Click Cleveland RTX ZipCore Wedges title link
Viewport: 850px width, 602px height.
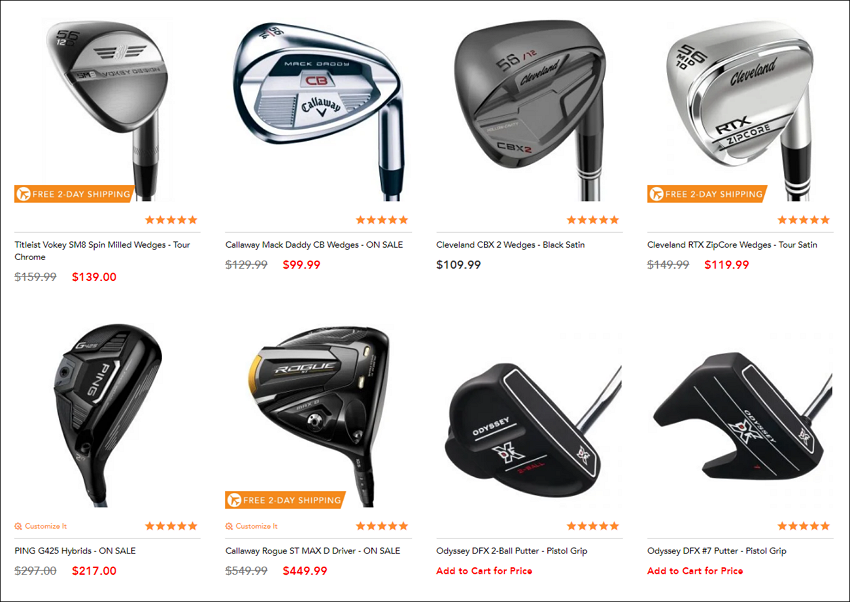tap(732, 245)
